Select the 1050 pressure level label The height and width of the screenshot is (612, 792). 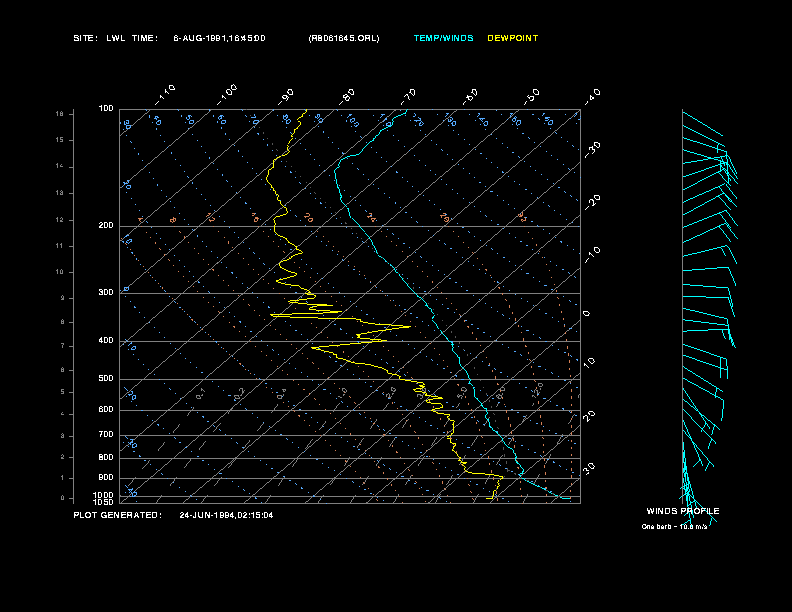(x=105, y=502)
